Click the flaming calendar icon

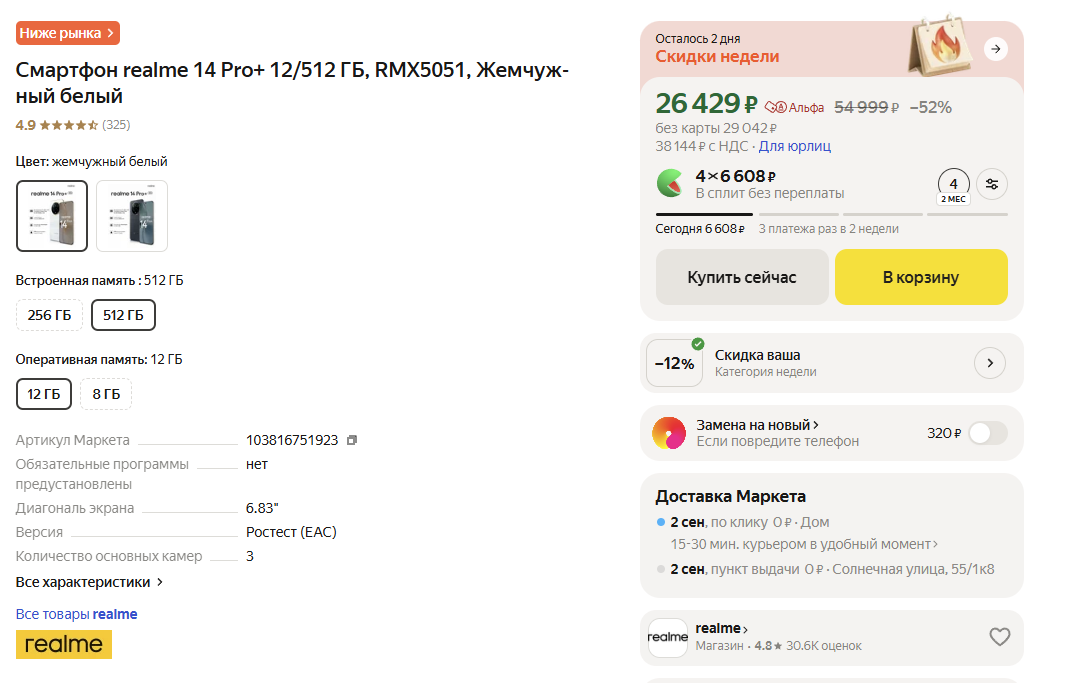[x=941, y=45]
